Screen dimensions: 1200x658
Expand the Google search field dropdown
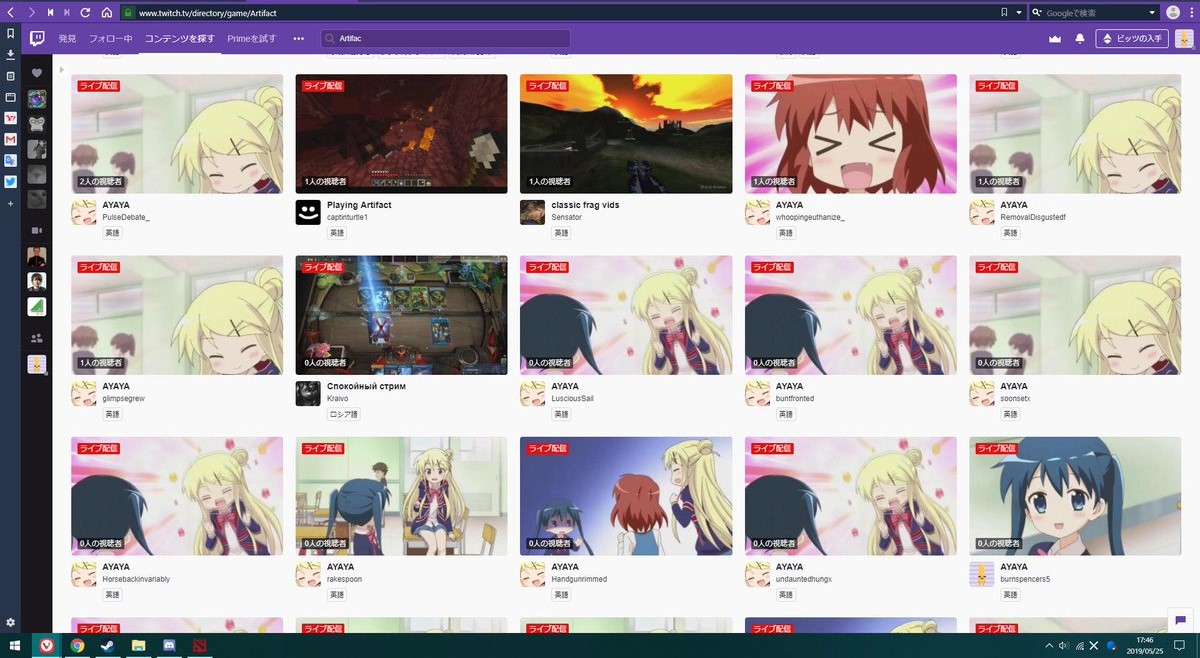pos(1152,13)
